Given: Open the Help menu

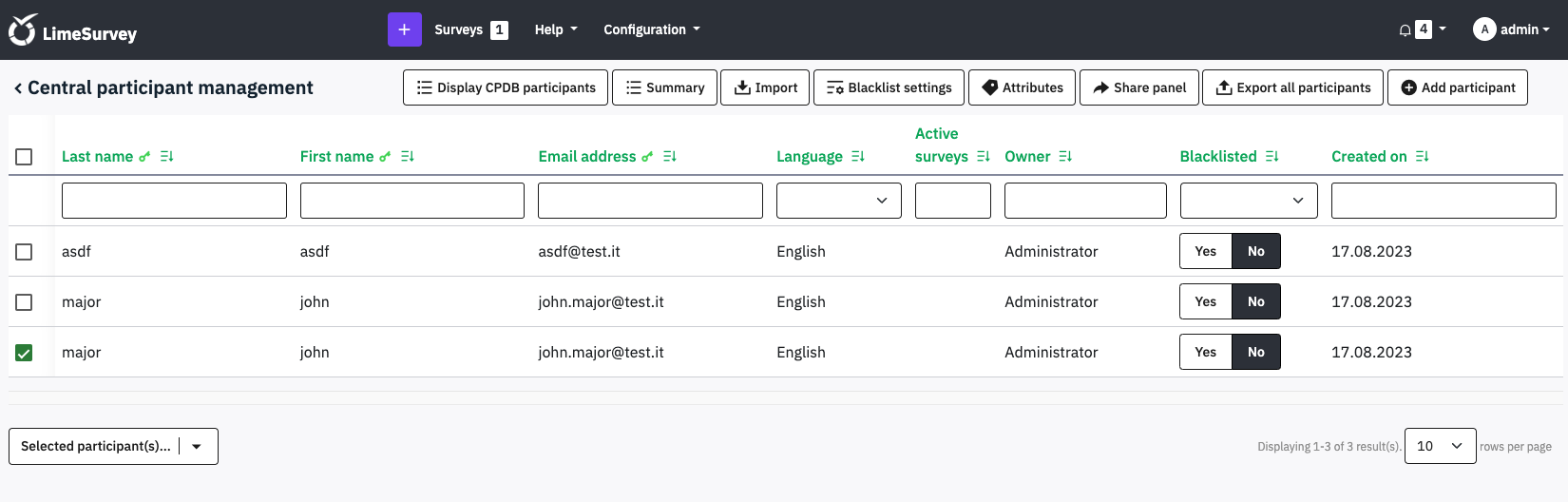Looking at the screenshot, I should click(555, 29).
